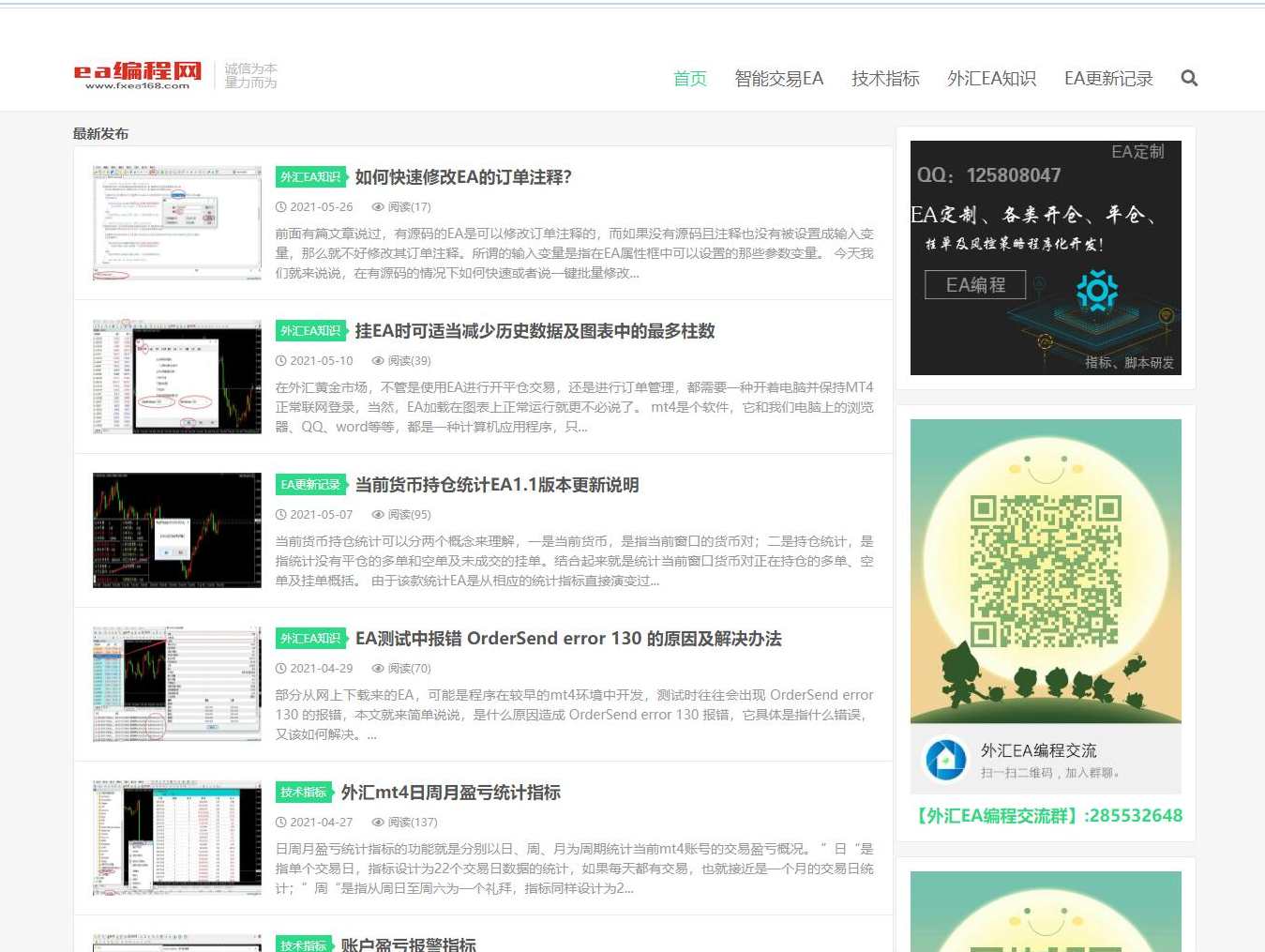Open article 如何快速修改EA的订单注释?
The width and height of the screenshot is (1265, 952).
click(461, 177)
